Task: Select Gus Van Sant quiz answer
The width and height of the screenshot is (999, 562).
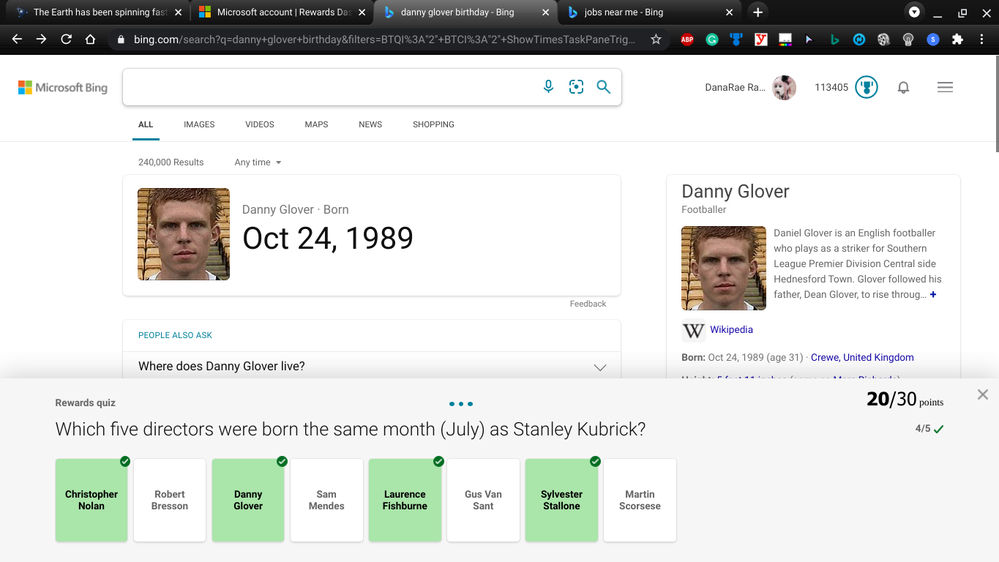Action: pyautogui.click(x=483, y=500)
